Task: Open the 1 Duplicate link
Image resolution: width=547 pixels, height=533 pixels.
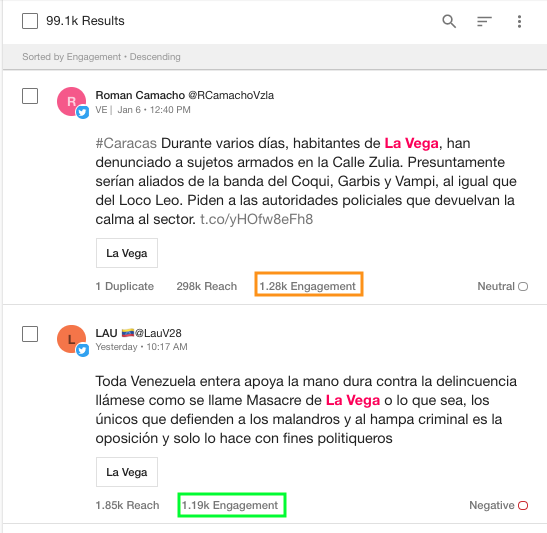Action: [x=125, y=286]
